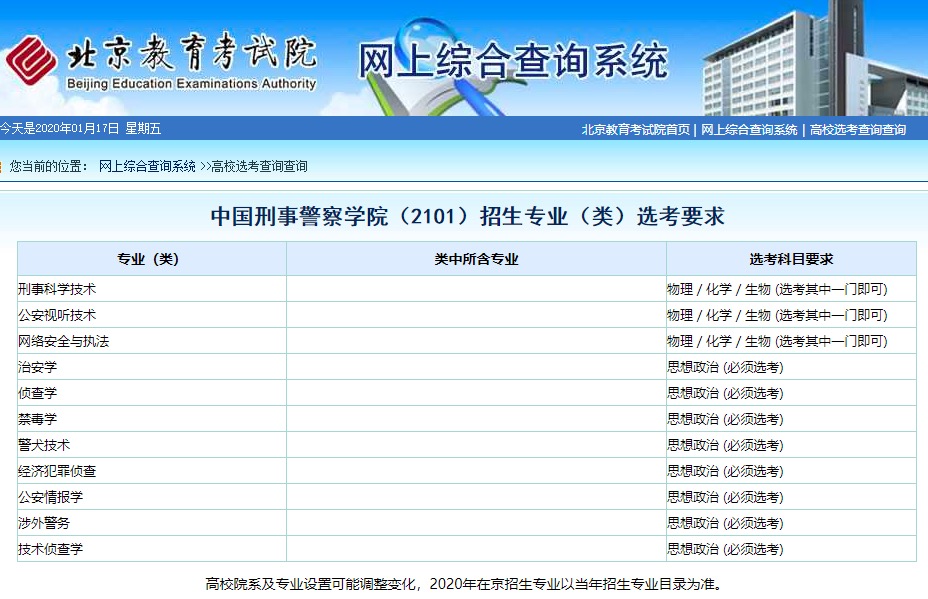Select the 侦查学 row cell
Image resolution: width=928 pixels, height=599 pixels.
pos(152,393)
